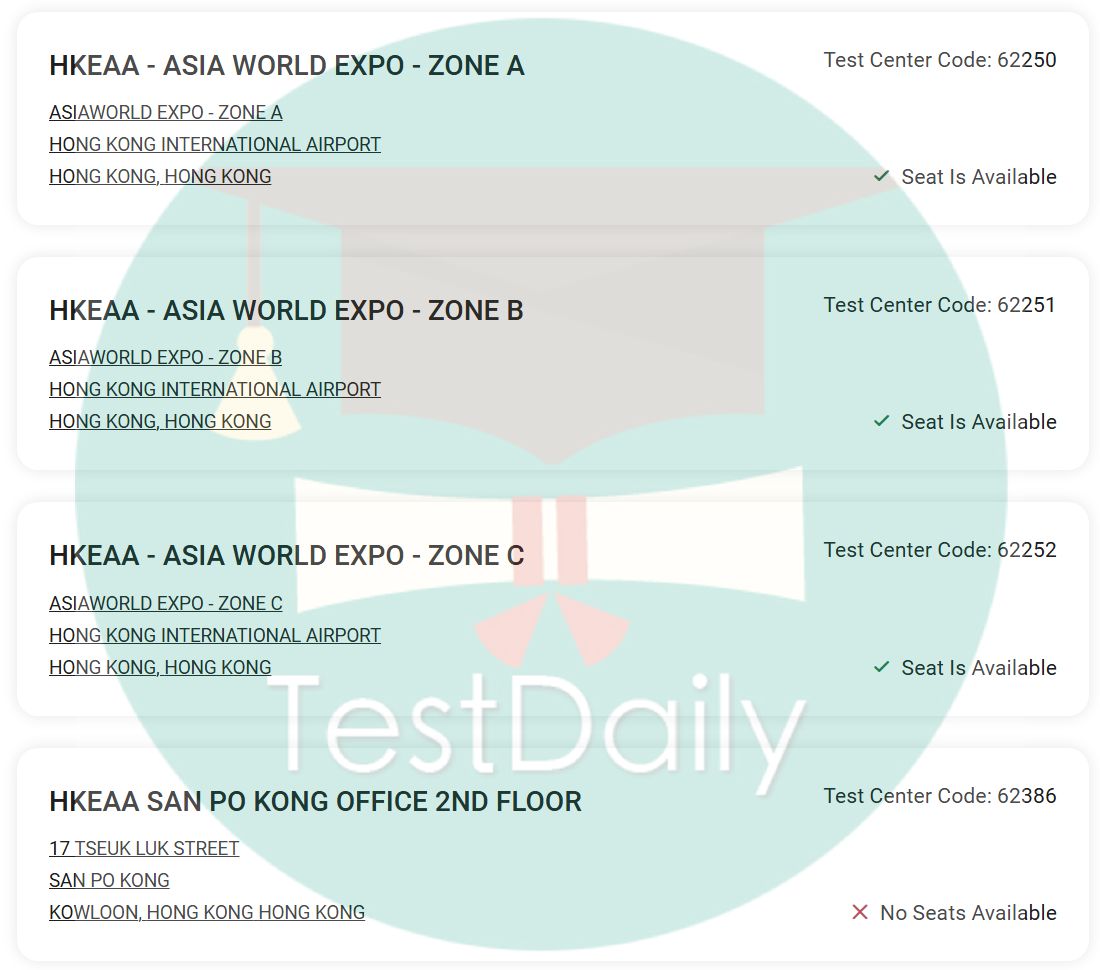This screenshot has height=970, width=1100.
Task: Click Hong Kong International Airport link under Zone C
Action: 215,635
